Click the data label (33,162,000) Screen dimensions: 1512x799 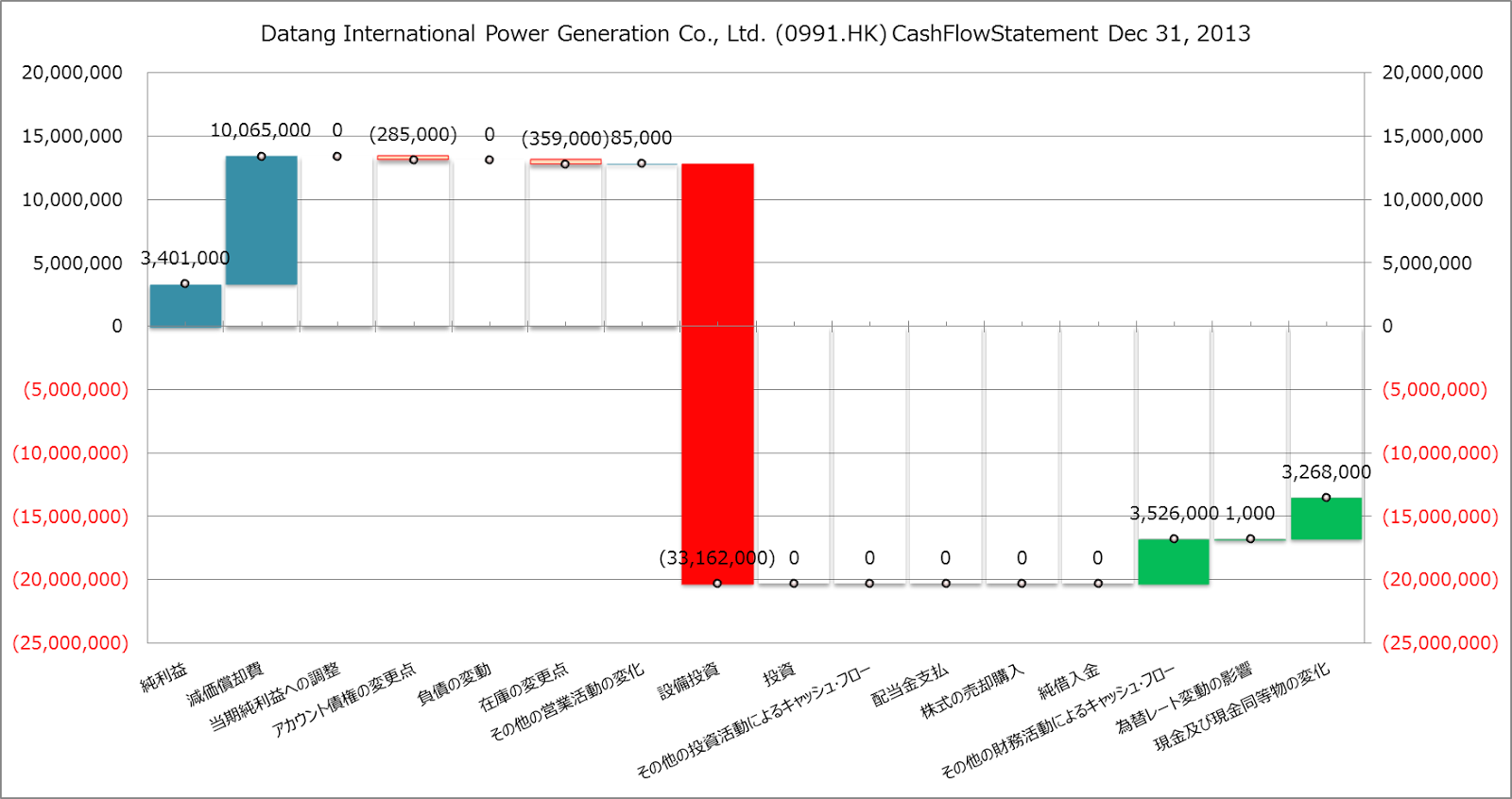click(716, 558)
